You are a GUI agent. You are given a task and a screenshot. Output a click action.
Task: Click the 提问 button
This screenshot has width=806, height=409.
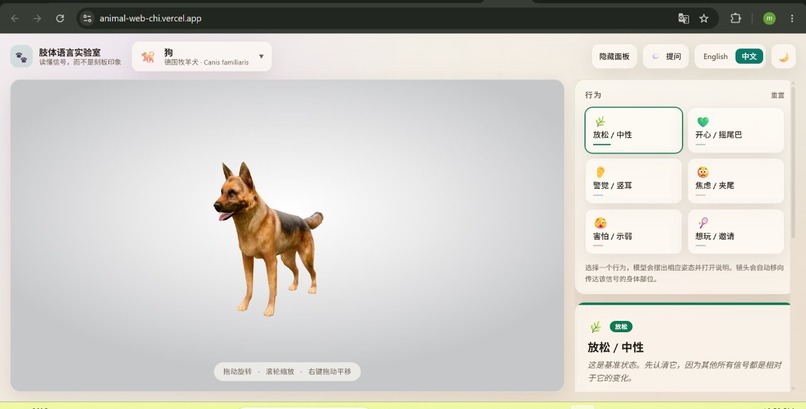[x=666, y=57]
